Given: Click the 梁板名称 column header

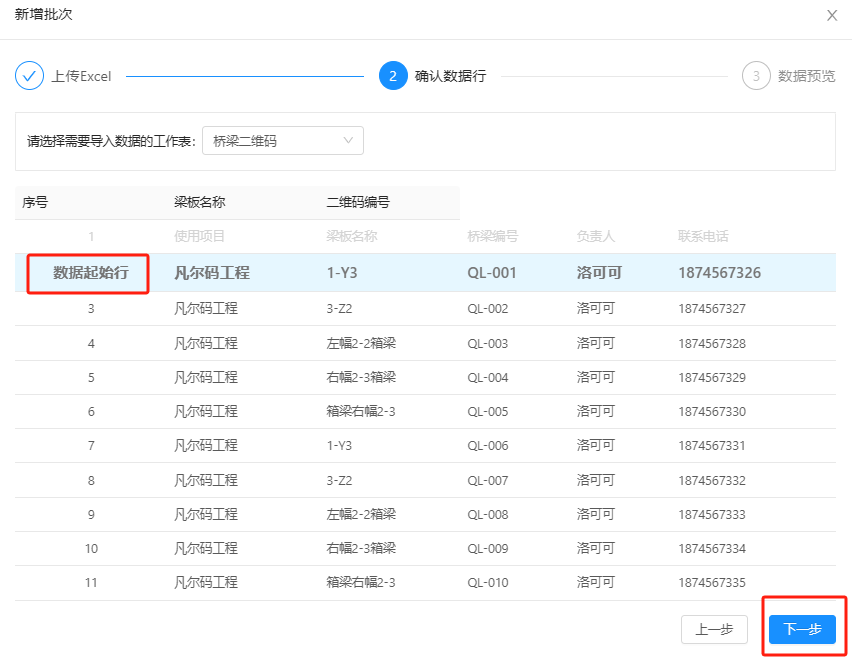Looking at the screenshot, I should click(x=199, y=202).
